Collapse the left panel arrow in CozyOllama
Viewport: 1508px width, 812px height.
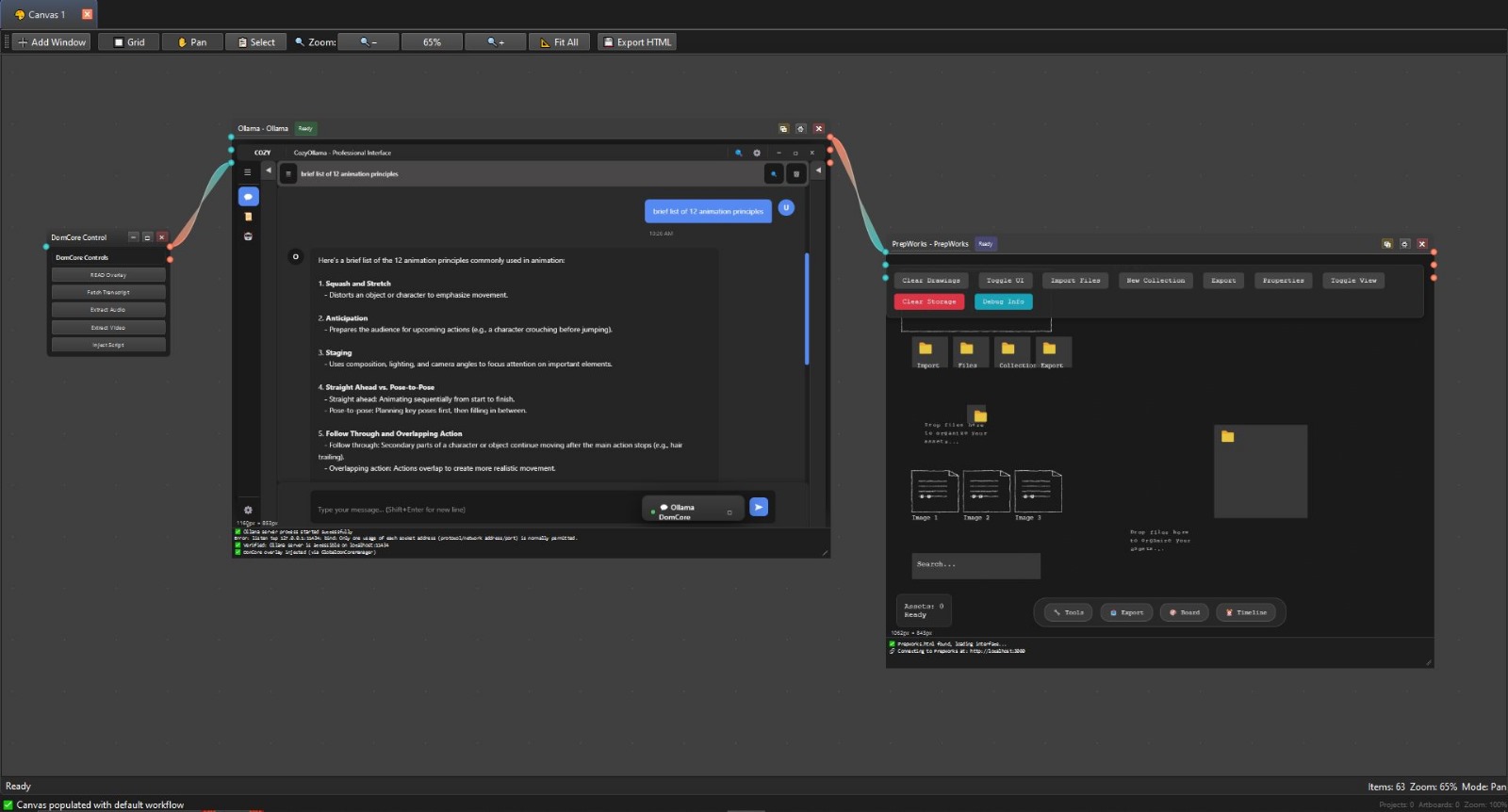268,171
